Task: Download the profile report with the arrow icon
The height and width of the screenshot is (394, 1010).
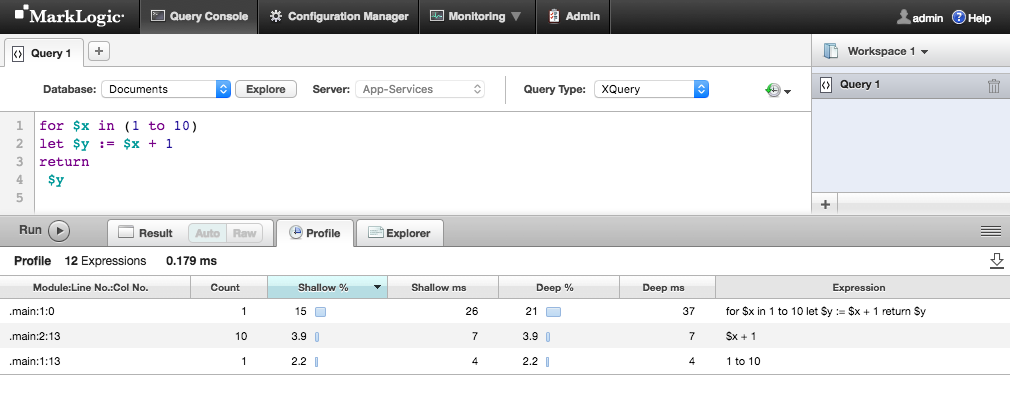Action: pos(996,261)
